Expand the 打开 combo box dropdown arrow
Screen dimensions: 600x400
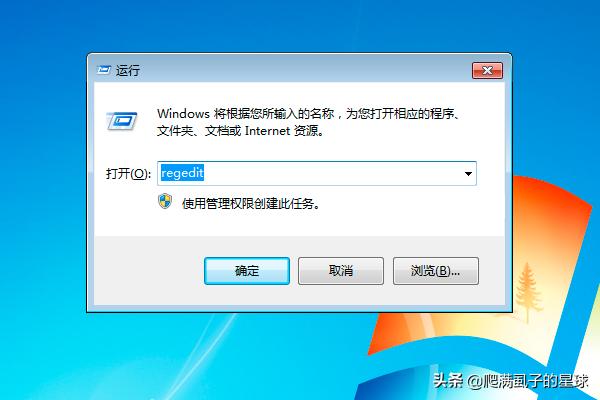(x=468, y=174)
